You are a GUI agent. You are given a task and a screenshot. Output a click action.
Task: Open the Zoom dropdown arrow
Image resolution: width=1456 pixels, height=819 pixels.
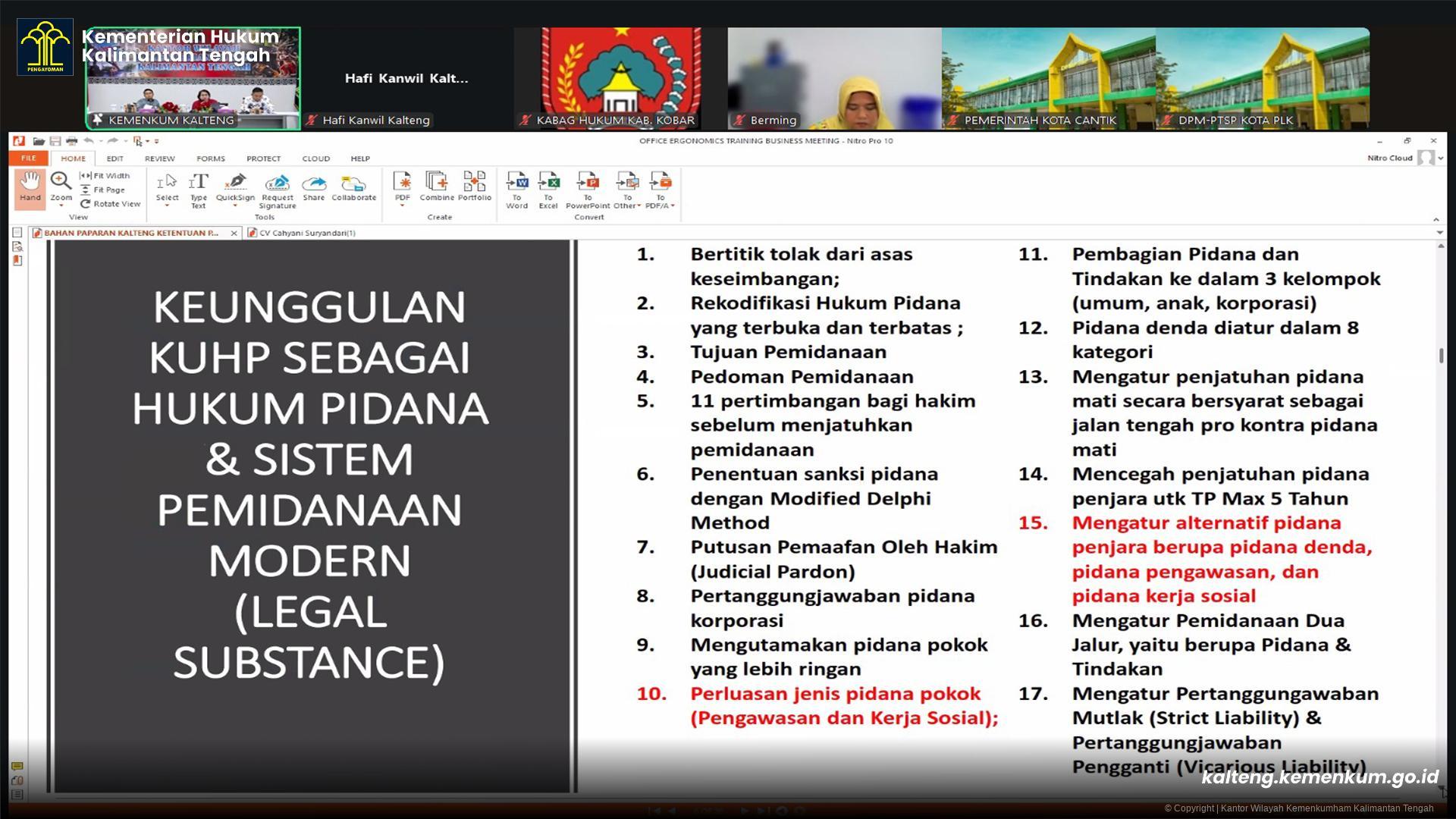tap(61, 205)
